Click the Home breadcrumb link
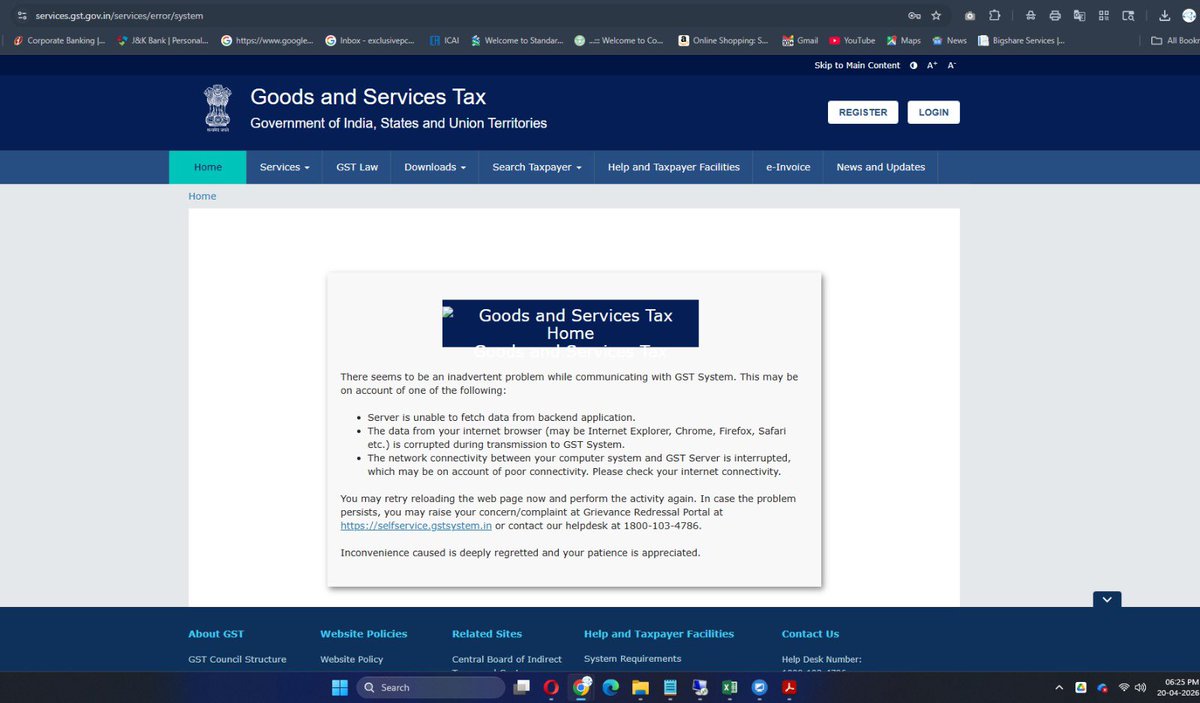This screenshot has width=1200, height=703. click(x=202, y=196)
